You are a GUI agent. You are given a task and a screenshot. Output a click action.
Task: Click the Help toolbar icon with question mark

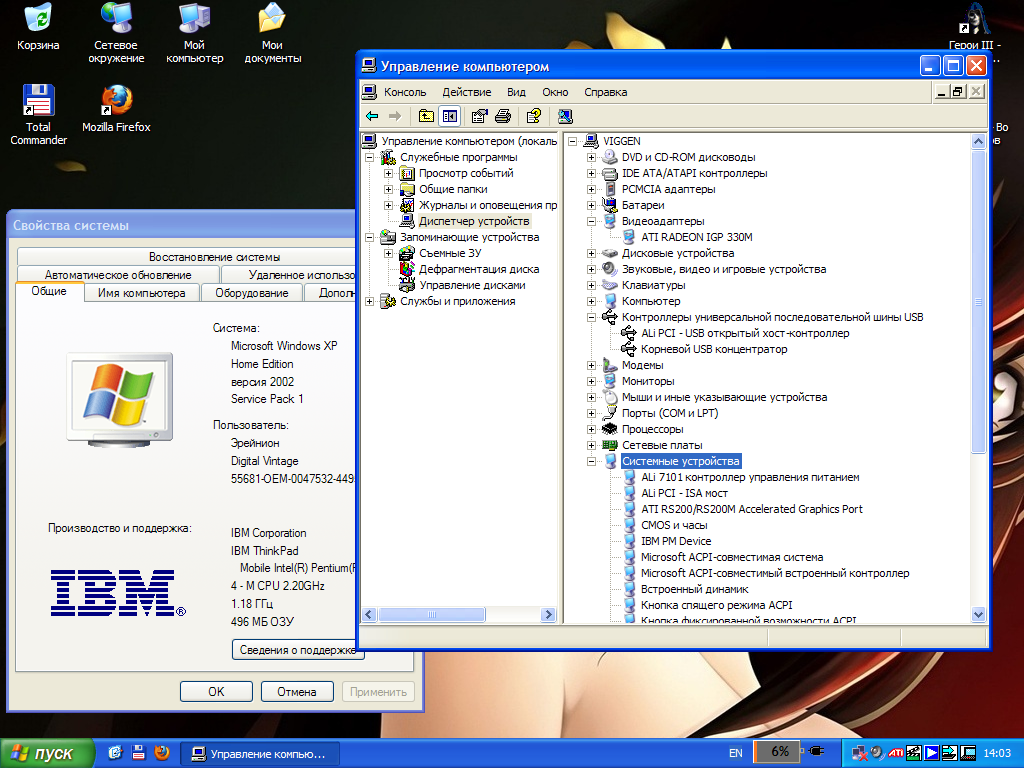[x=534, y=116]
